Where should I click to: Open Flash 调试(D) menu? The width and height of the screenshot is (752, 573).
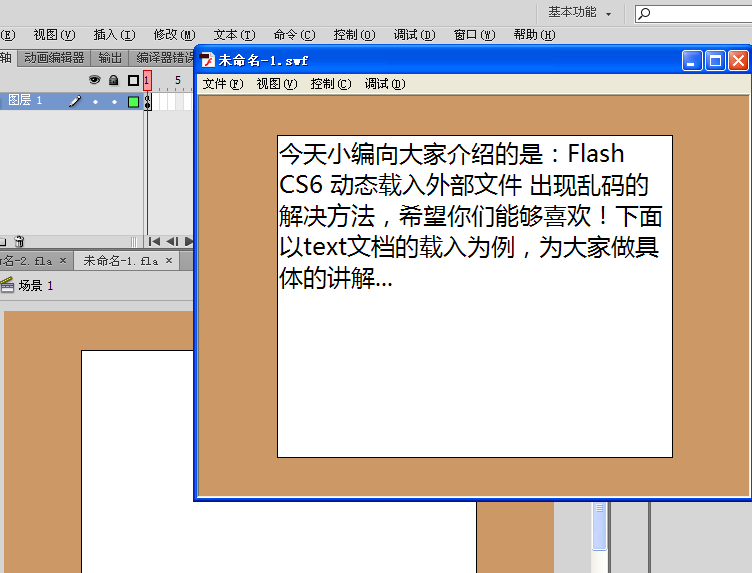[x=414, y=35]
